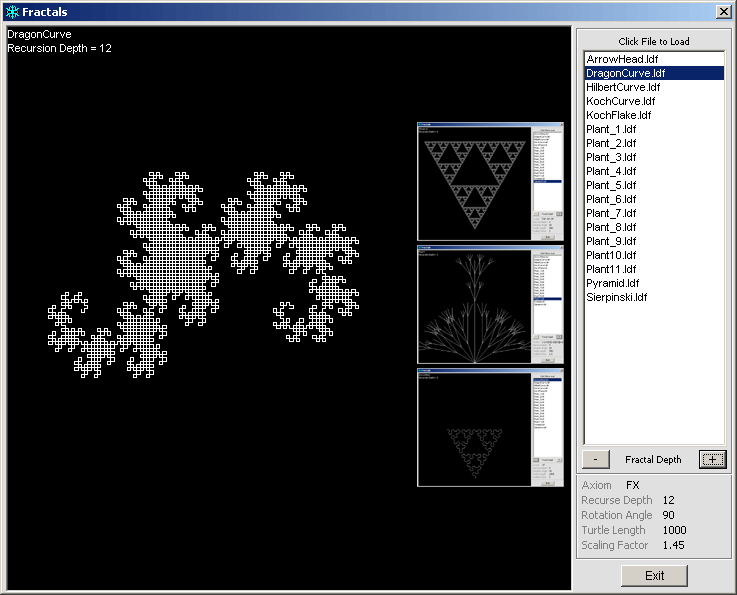Decrease fractal depth with minus button

[595, 459]
